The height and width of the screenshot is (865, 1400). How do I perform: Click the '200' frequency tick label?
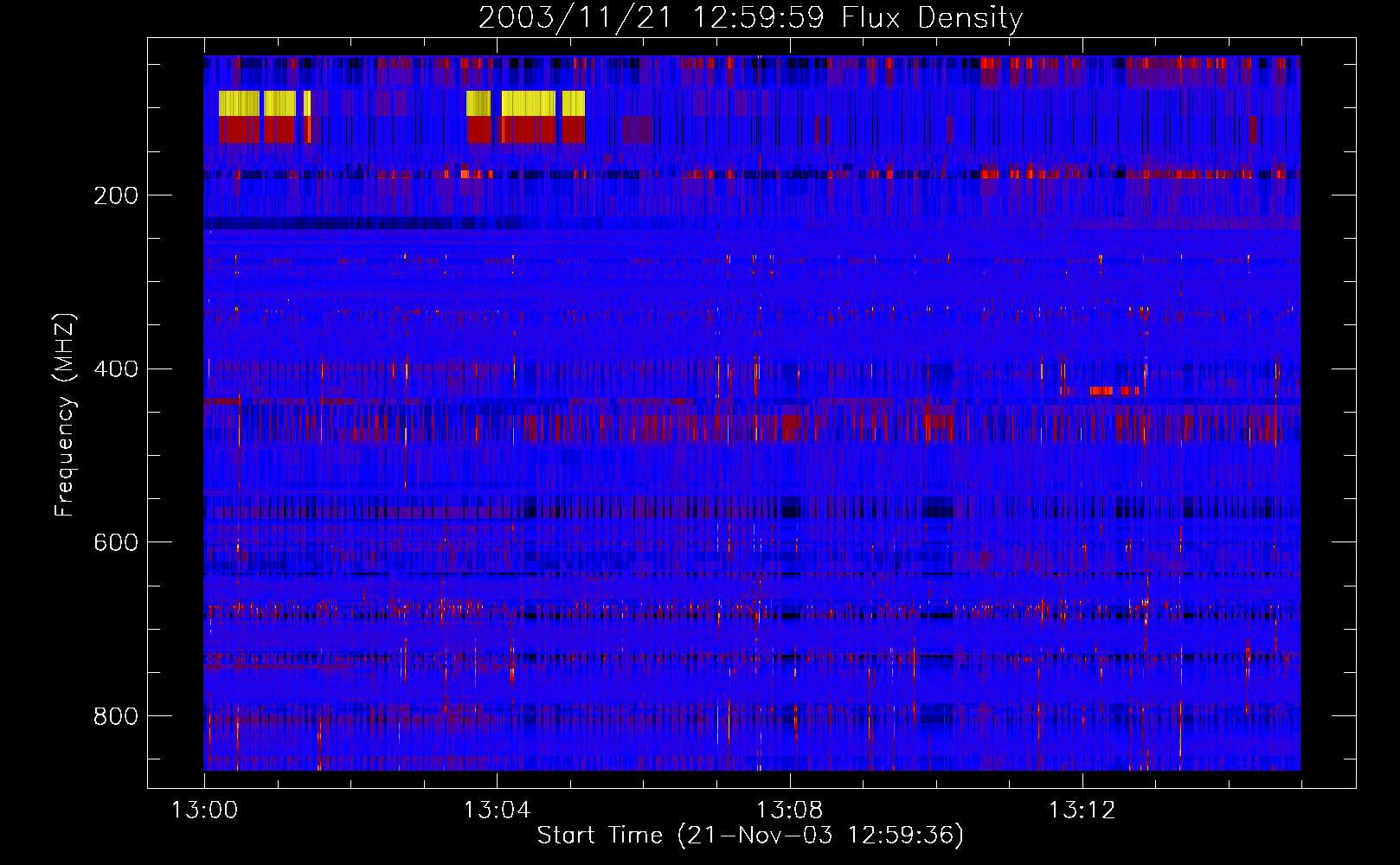pyautogui.click(x=116, y=195)
